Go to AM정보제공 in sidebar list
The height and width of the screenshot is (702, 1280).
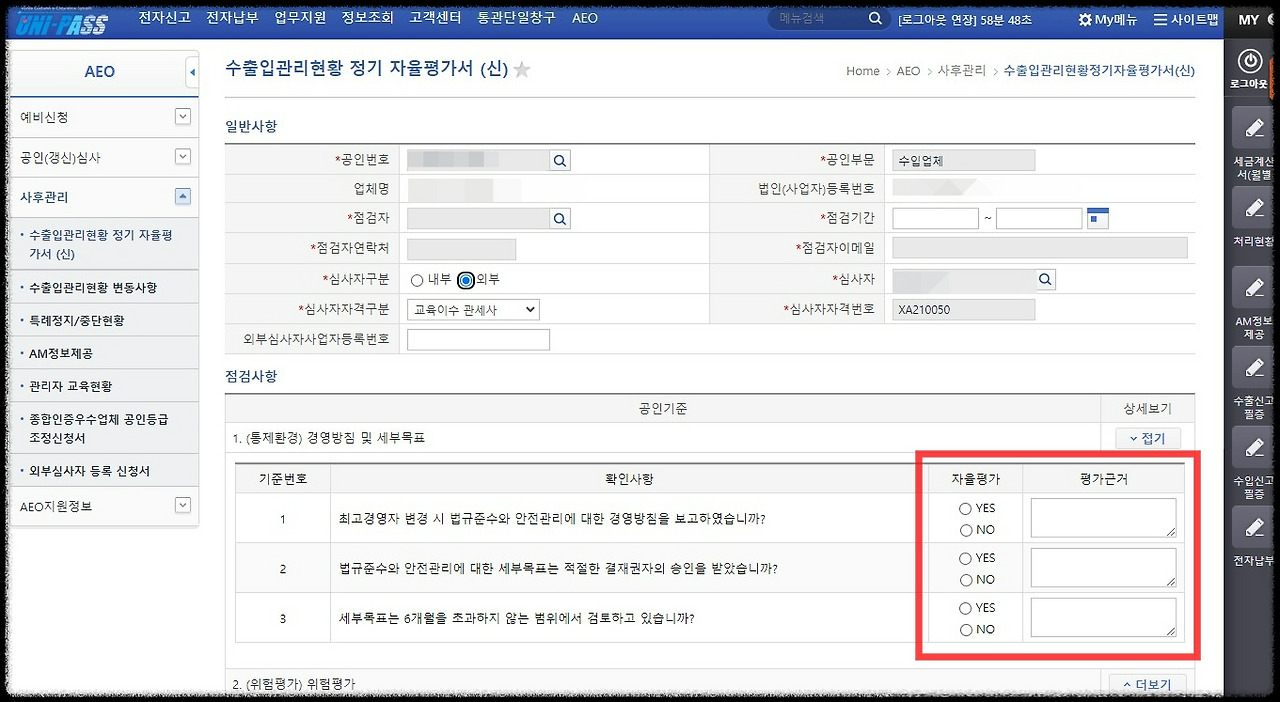[x=61, y=354]
